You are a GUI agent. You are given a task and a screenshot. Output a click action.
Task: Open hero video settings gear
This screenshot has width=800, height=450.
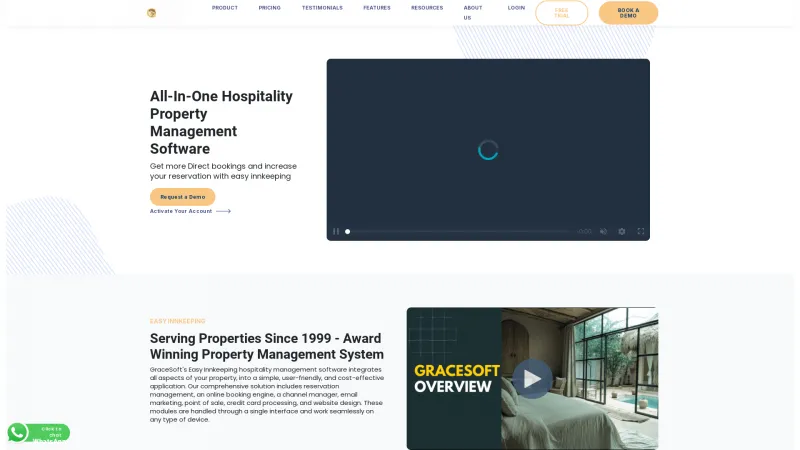(x=621, y=232)
